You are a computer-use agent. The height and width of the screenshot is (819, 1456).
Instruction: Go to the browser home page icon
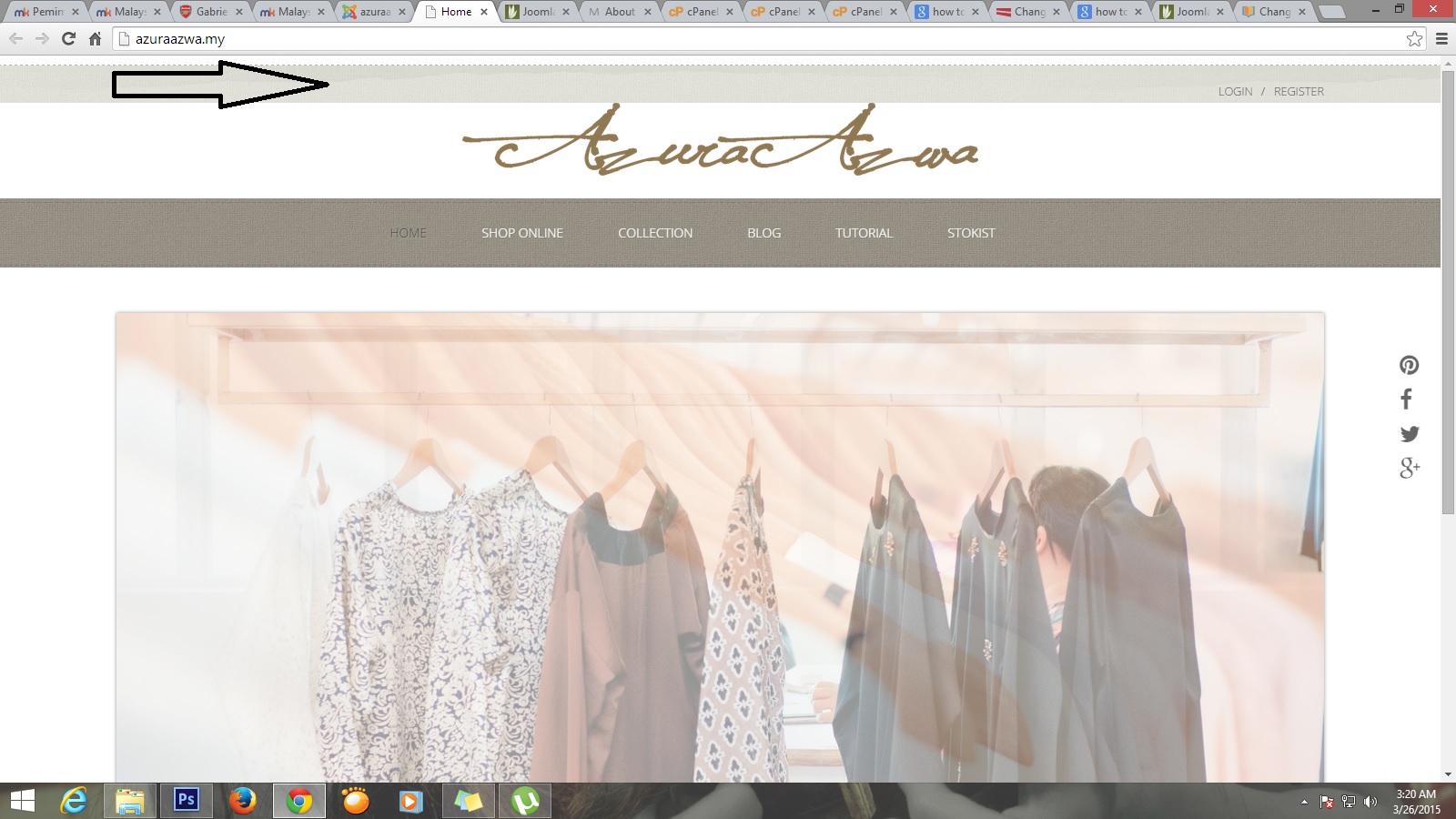(x=95, y=38)
